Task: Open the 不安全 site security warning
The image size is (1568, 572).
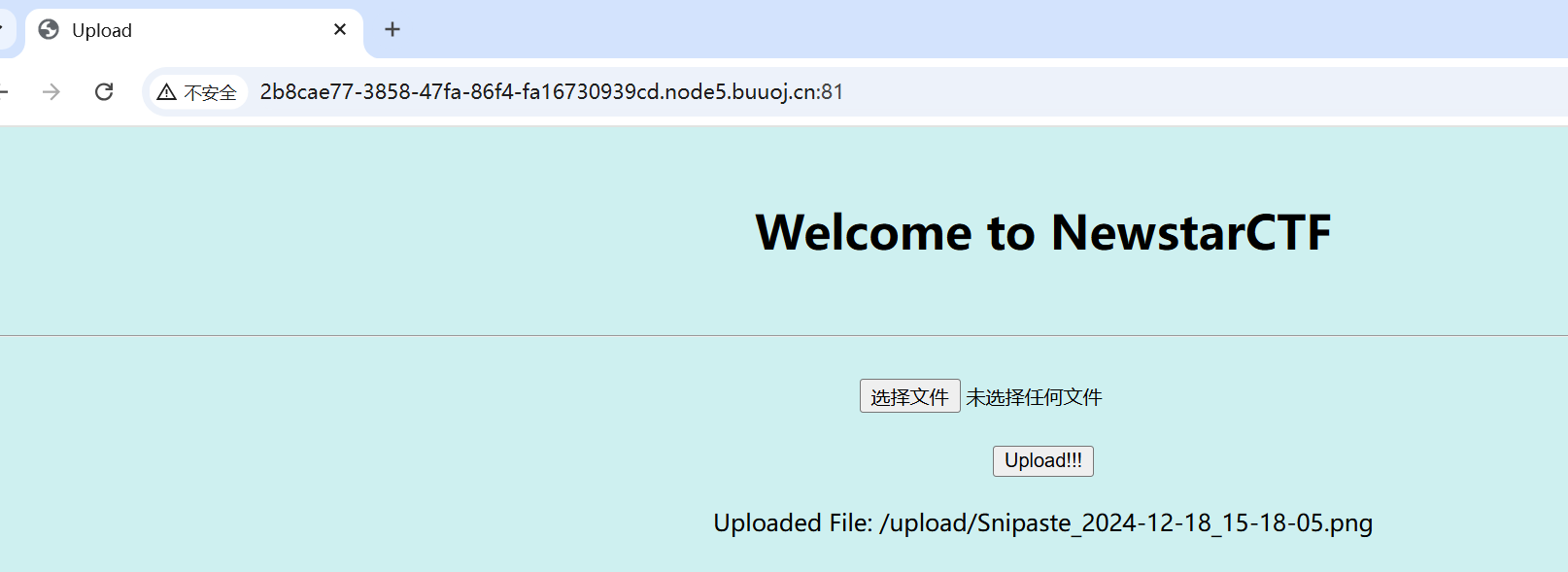Action: pyautogui.click(x=197, y=92)
